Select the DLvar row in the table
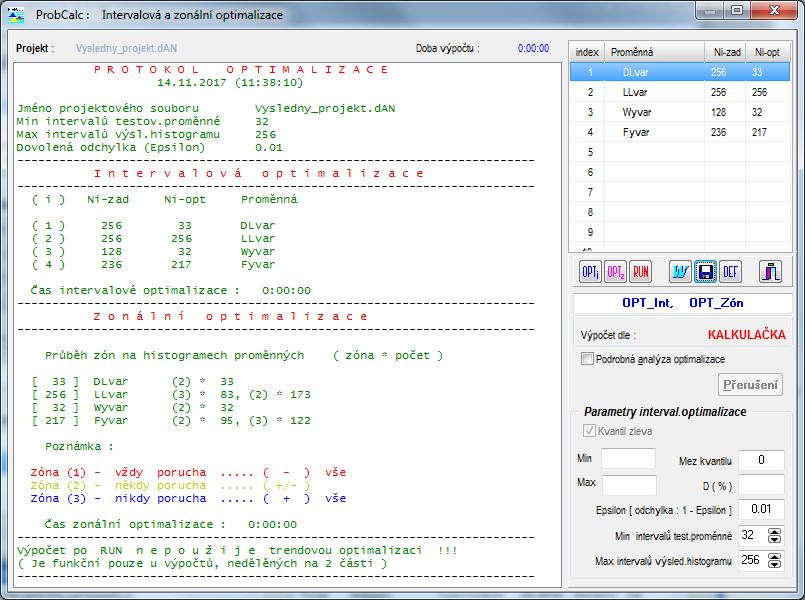The height and width of the screenshot is (600, 805). (680, 72)
